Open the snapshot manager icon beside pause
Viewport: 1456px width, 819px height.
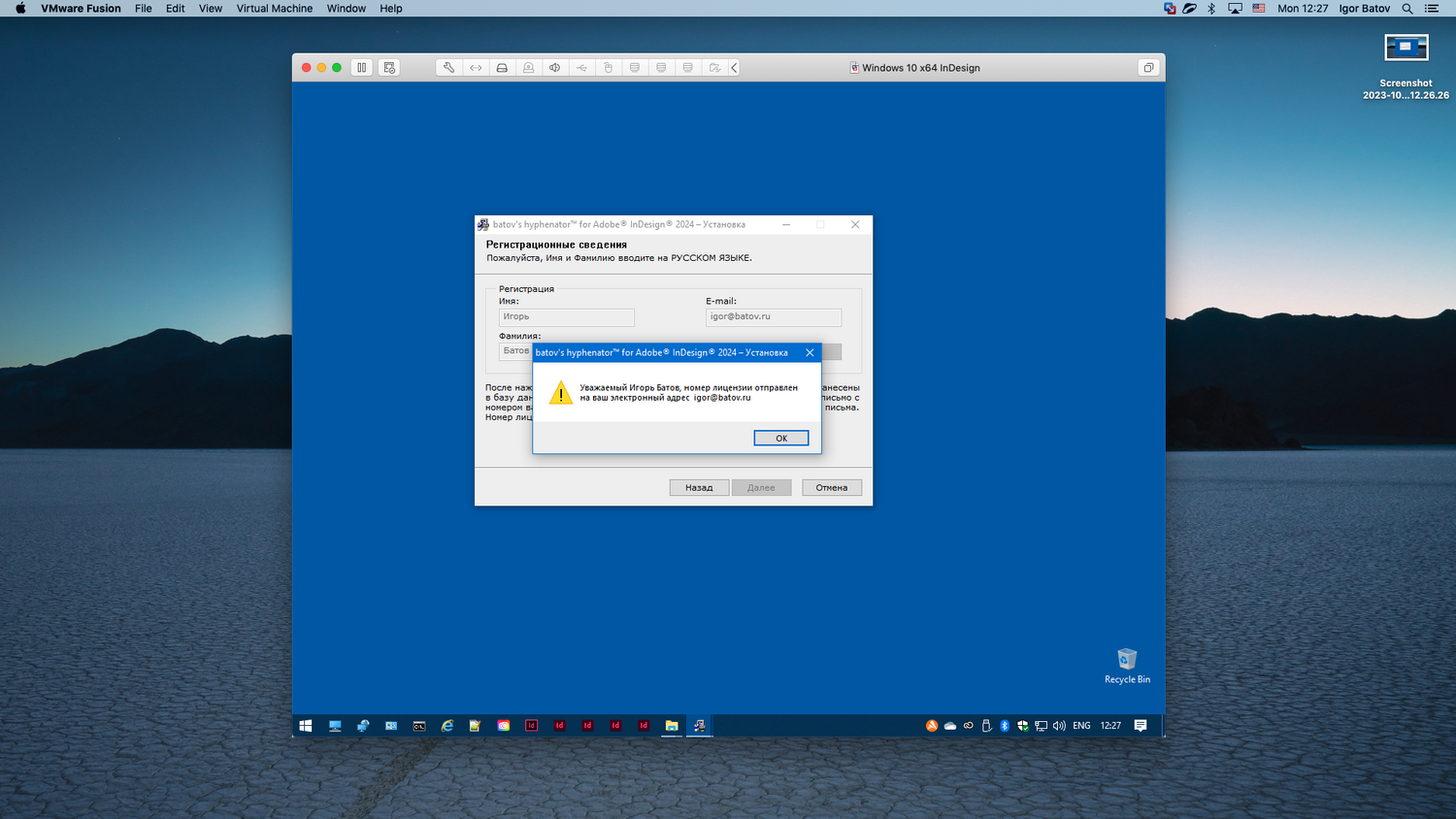(389, 68)
